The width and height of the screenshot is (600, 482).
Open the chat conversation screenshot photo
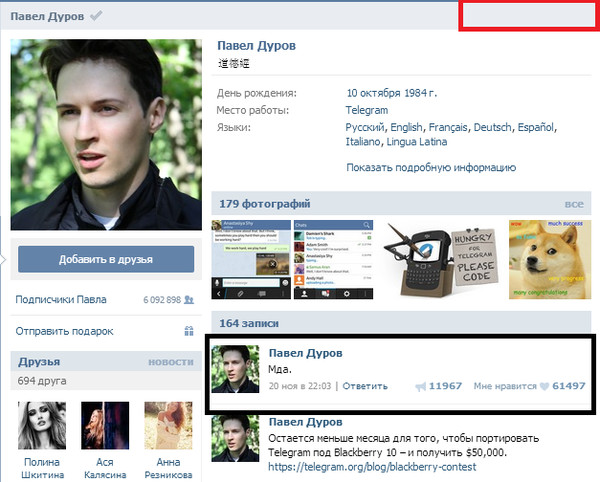click(x=251, y=259)
